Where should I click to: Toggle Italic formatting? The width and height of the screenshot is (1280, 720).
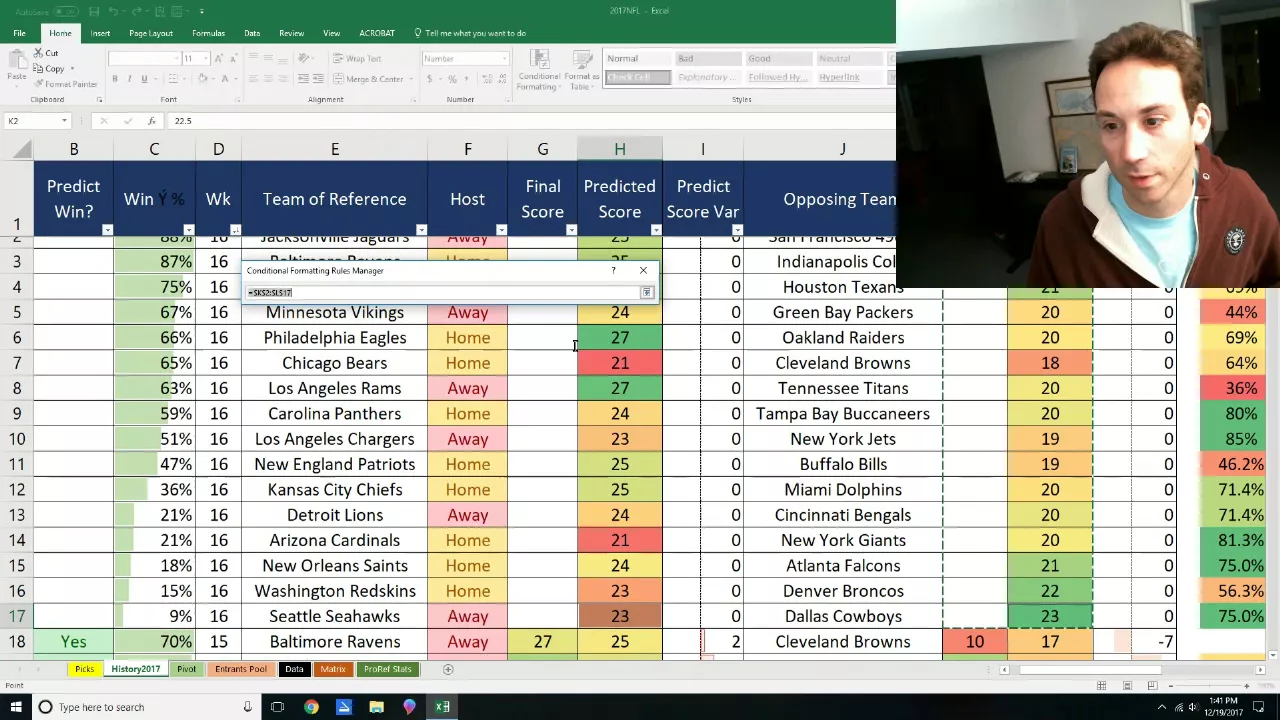(x=129, y=79)
